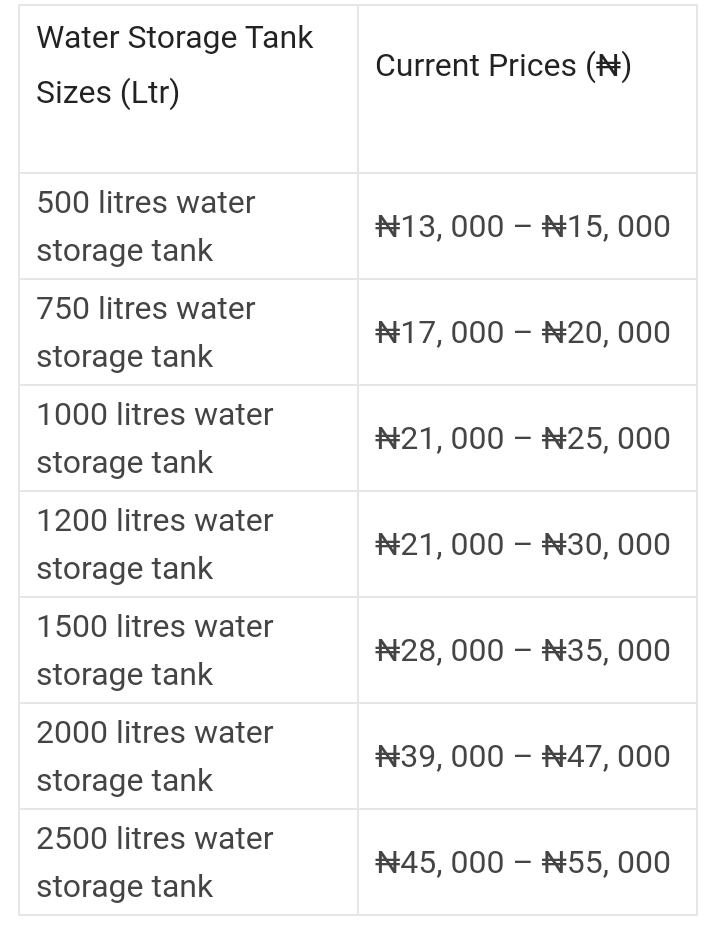The height and width of the screenshot is (927, 718).
Task: Click the ₦45,000 – ₦55,000 price cell
Action: [x=522, y=863]
